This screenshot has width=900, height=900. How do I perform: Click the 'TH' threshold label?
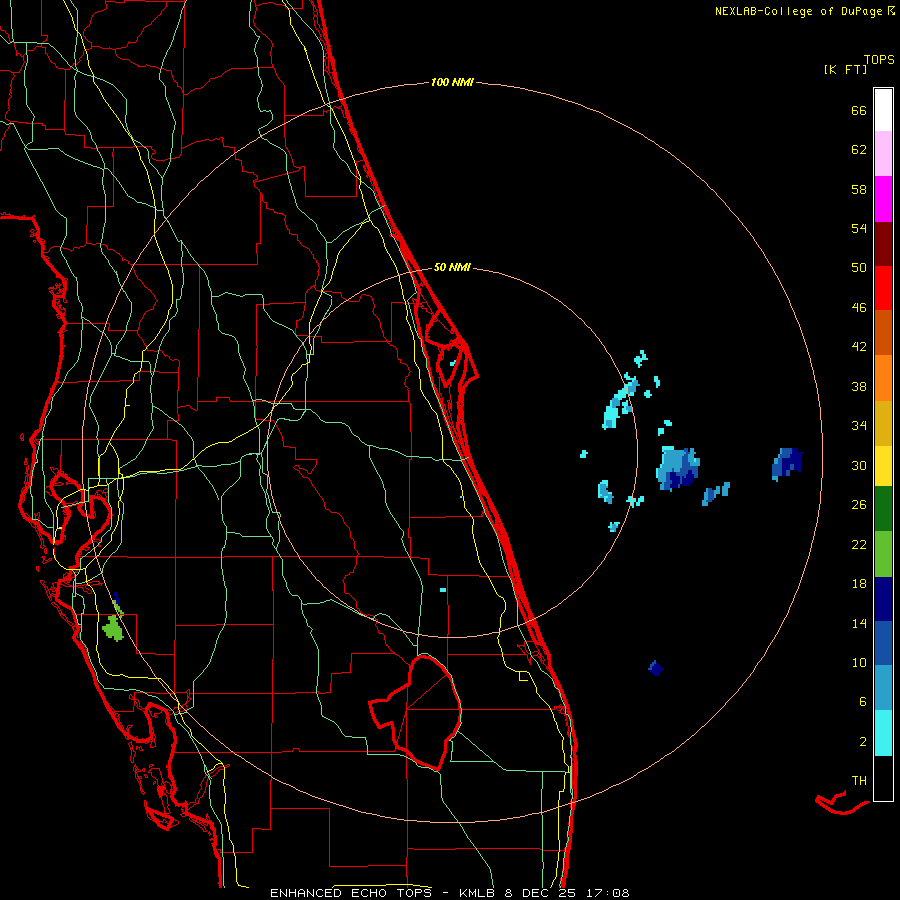[859, 781]
